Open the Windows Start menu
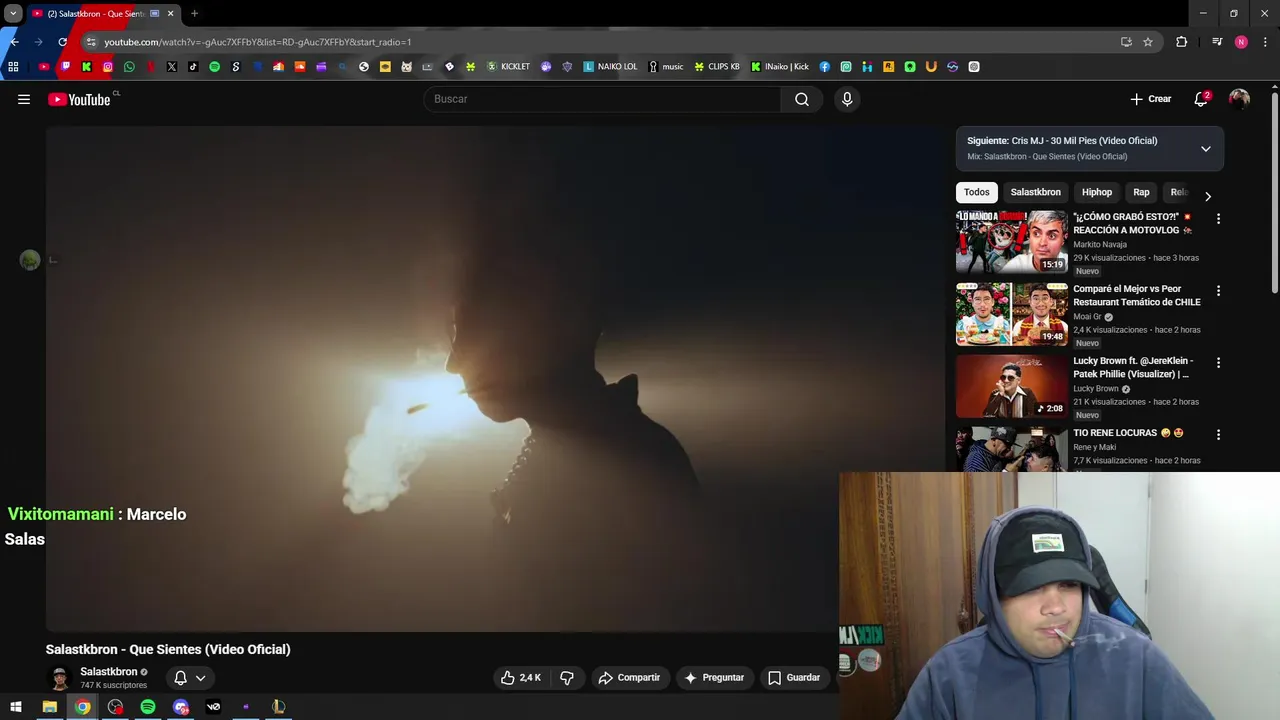1280x720 pixels. (x=16, y=707)
